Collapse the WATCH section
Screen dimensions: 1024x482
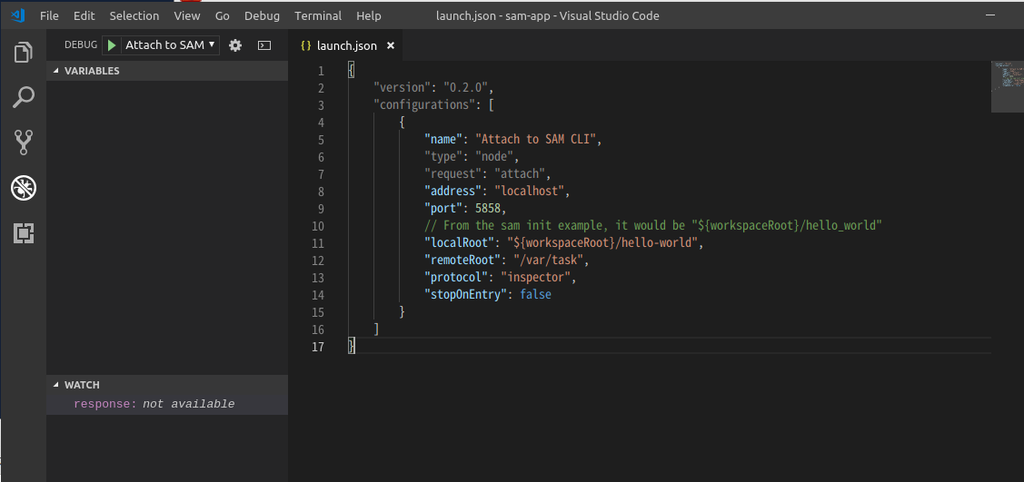[167, 385]
